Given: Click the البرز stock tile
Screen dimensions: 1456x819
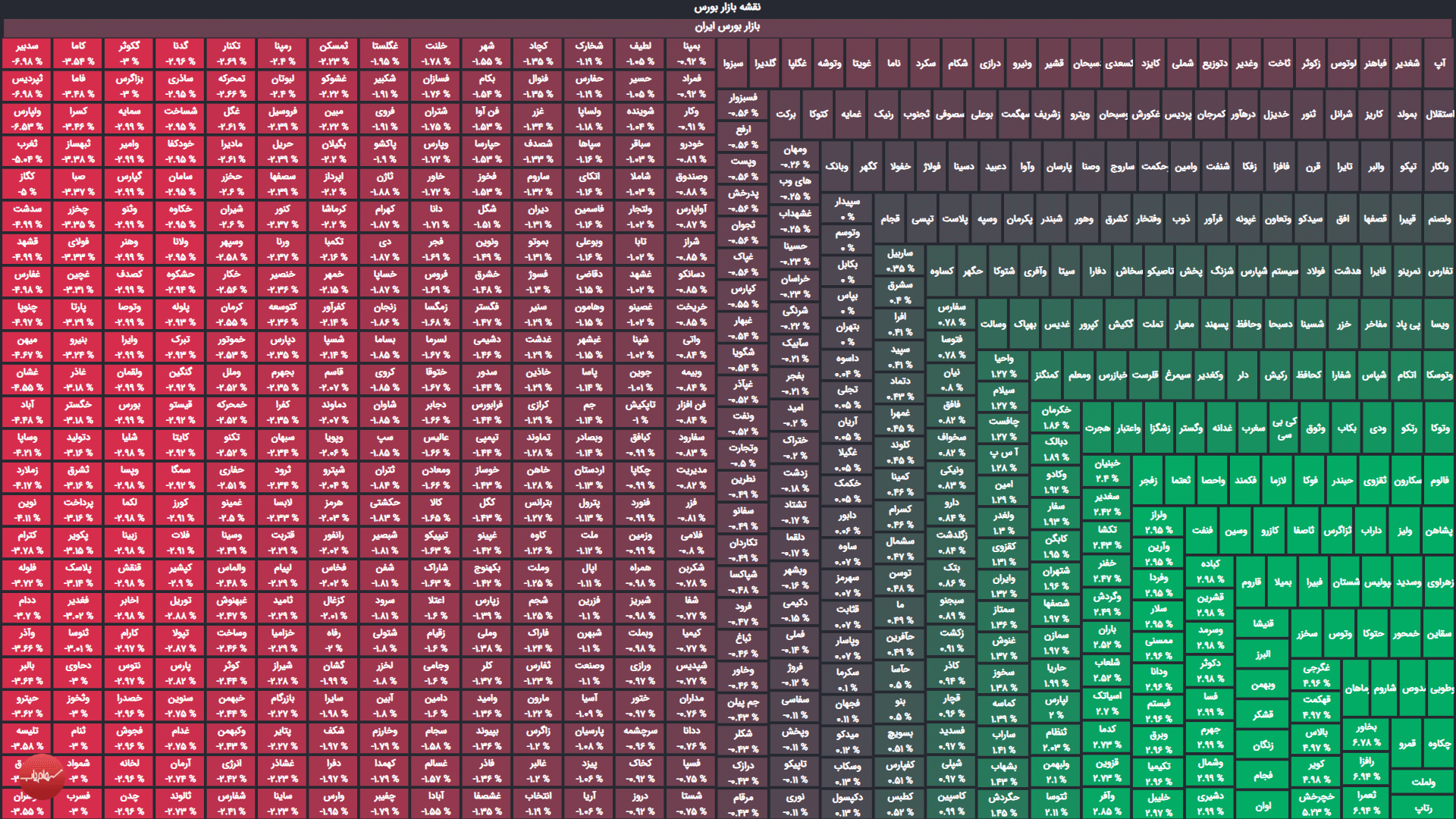Looking at the screenshot, I should pos(1263,654).
